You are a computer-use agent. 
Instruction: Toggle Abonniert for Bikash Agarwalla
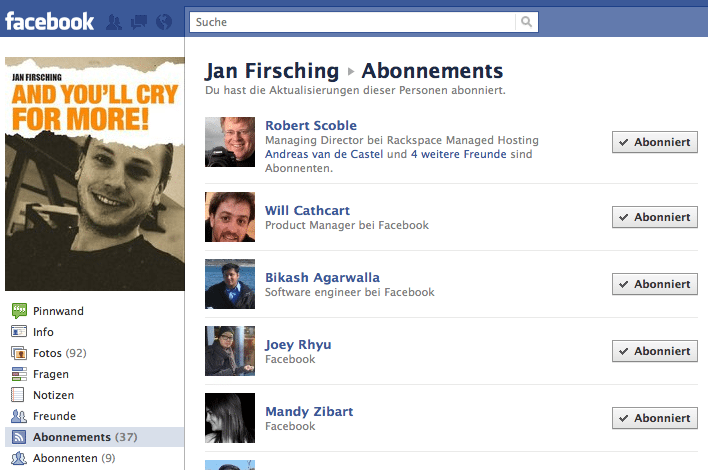pyautogui.click(x=655, y=284)
